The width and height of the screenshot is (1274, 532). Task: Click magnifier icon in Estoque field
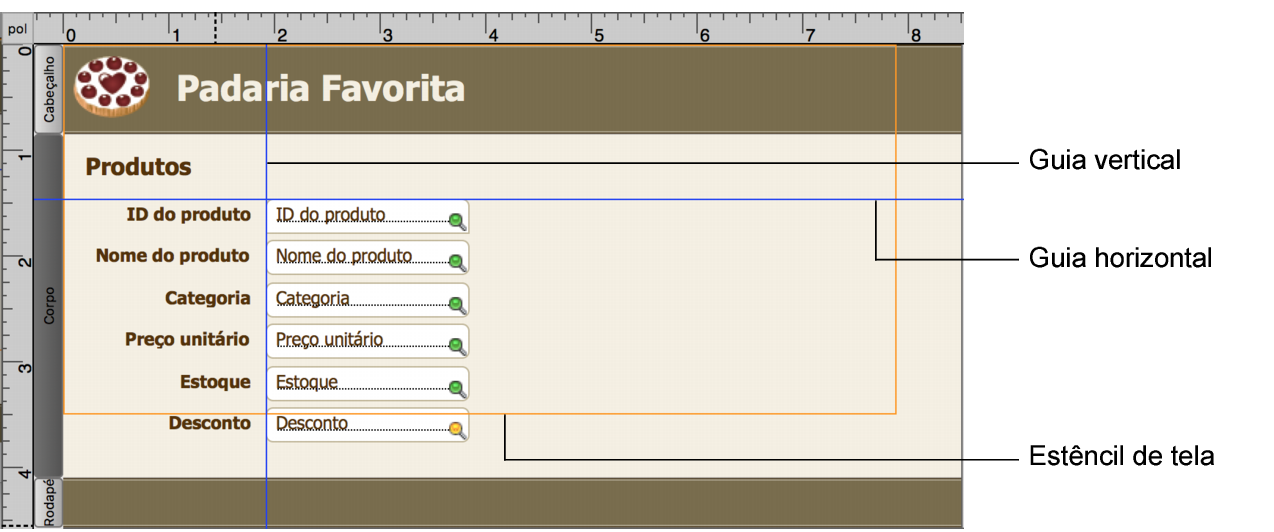456,388
